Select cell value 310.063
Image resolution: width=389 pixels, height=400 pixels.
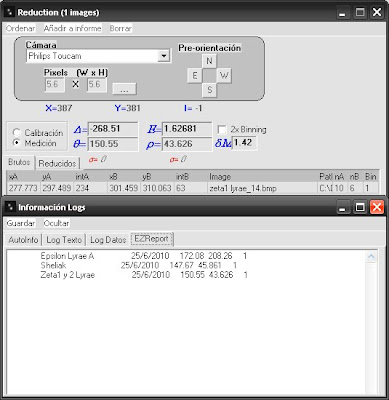click(157, 188)
